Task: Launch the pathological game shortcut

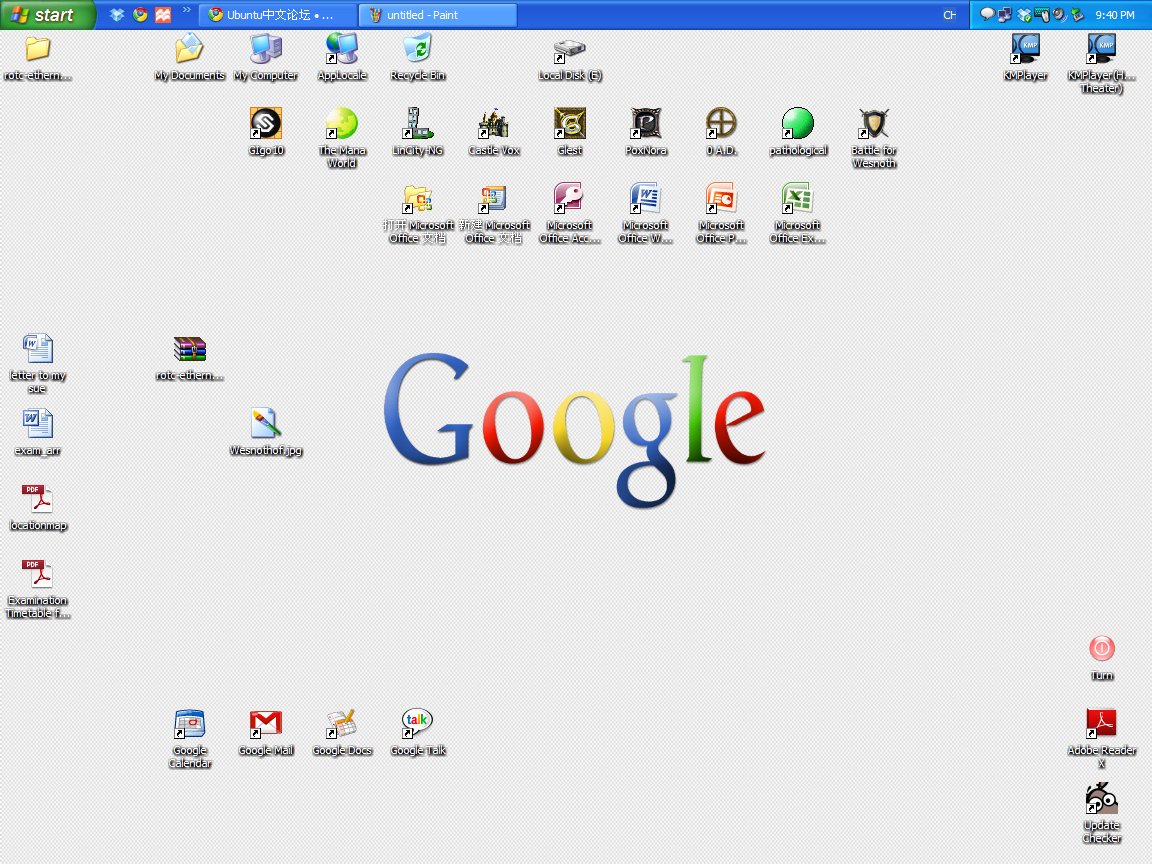Action: pos(798,123)
